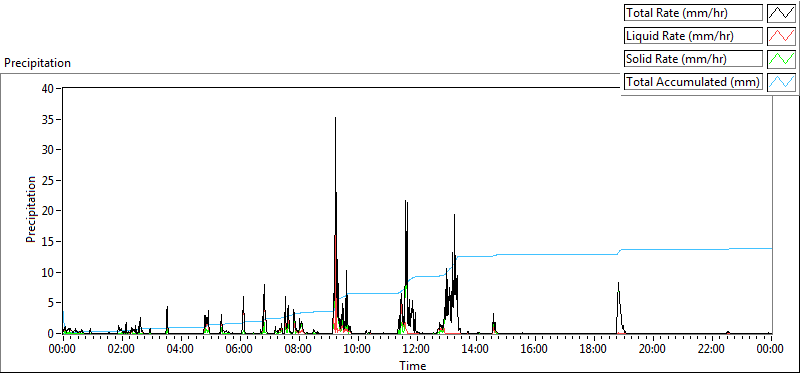Click the 12:00 time axis label
The width and height of the screenshot is (800, 373).
416,350
